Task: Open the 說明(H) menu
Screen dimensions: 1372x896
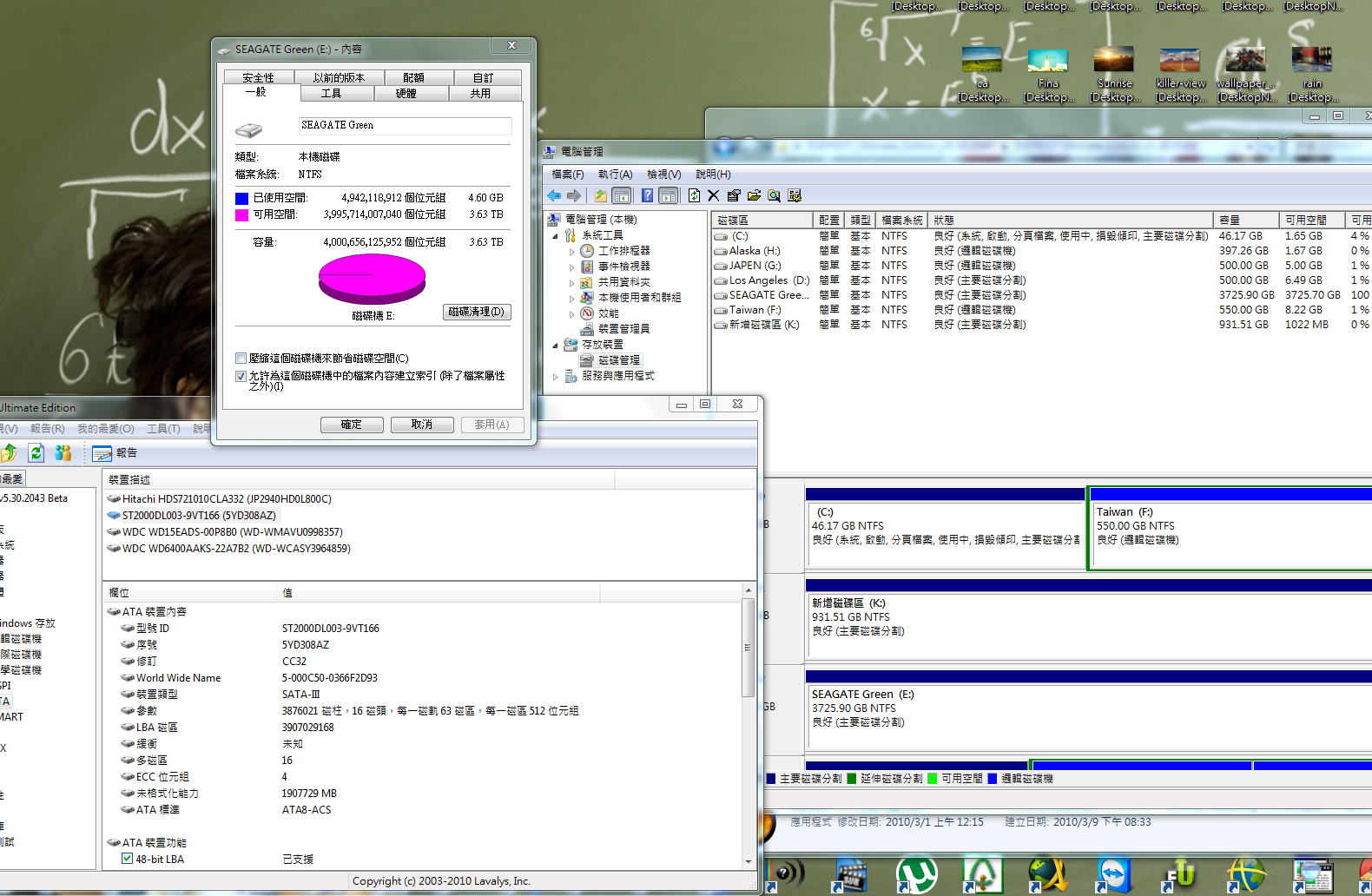Action: coord(713,175)
